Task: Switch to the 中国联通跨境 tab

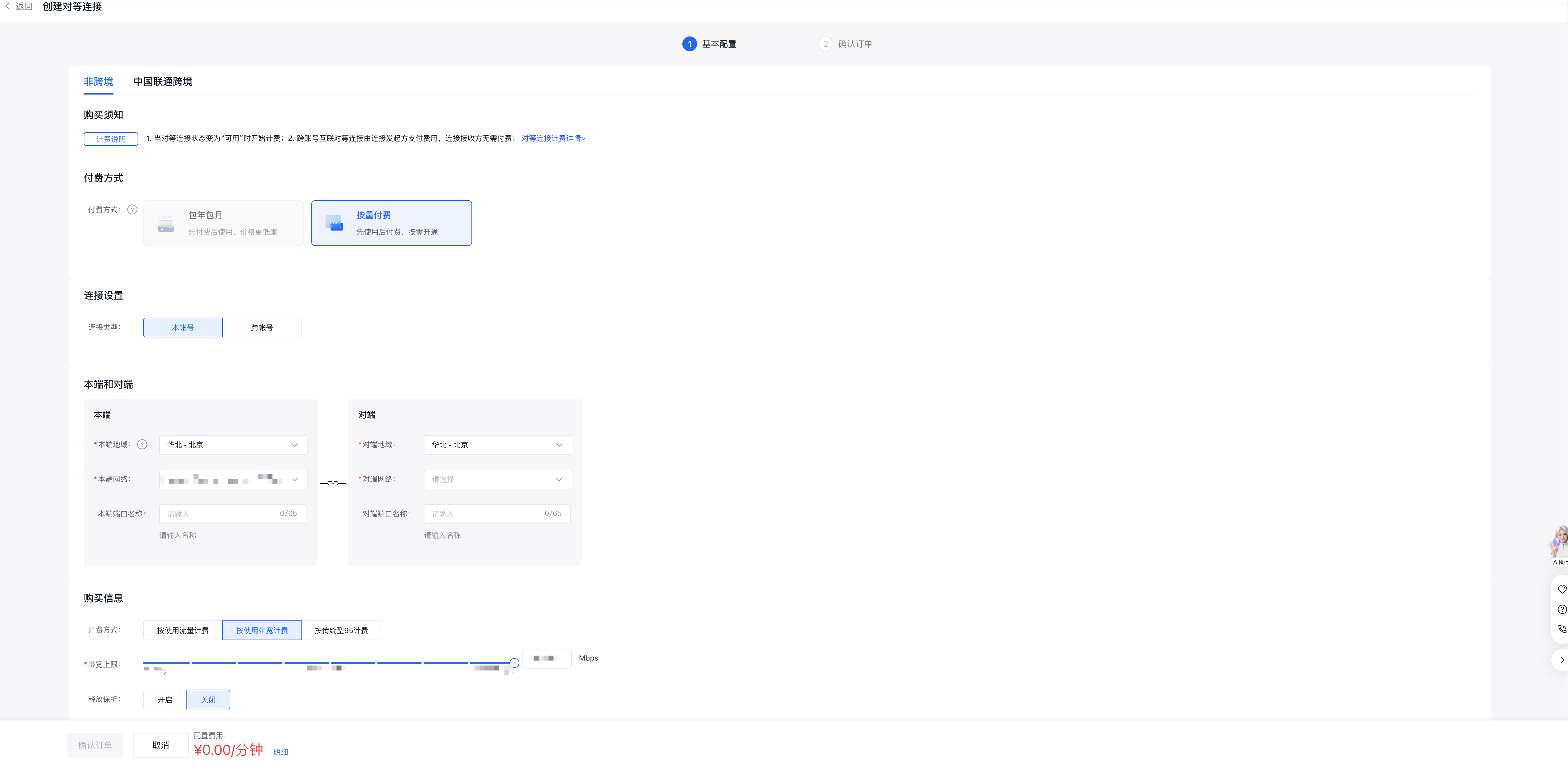Action: (163, 82)
